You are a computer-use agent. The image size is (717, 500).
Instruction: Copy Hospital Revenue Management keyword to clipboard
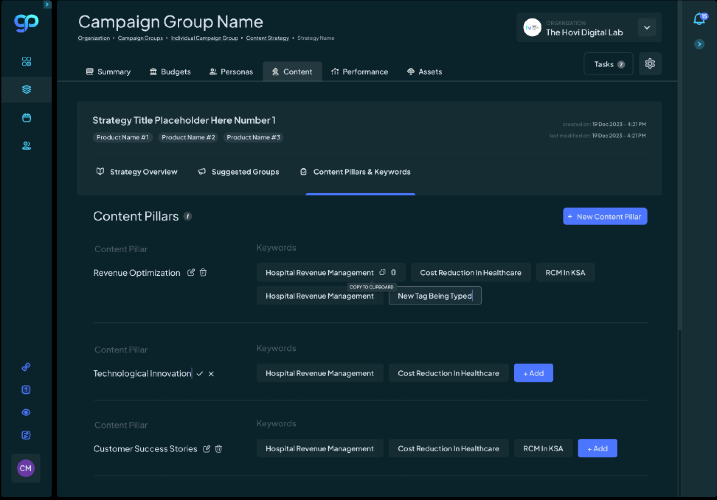coord(382,272)
